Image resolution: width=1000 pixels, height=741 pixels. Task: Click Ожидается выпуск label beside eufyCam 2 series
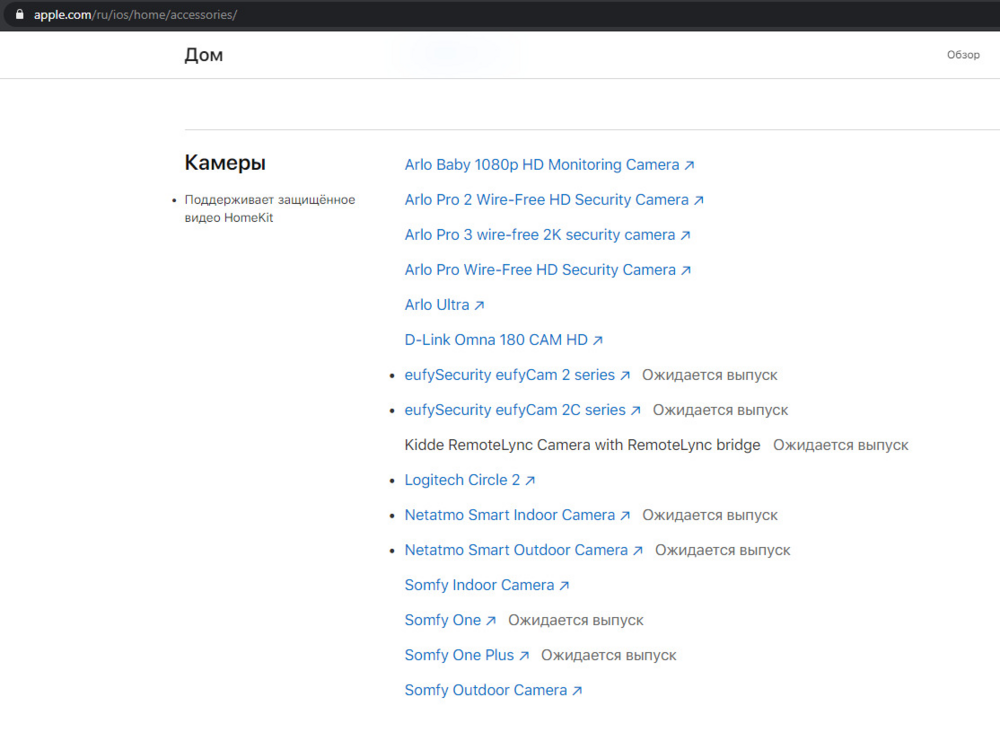point(709,375)
